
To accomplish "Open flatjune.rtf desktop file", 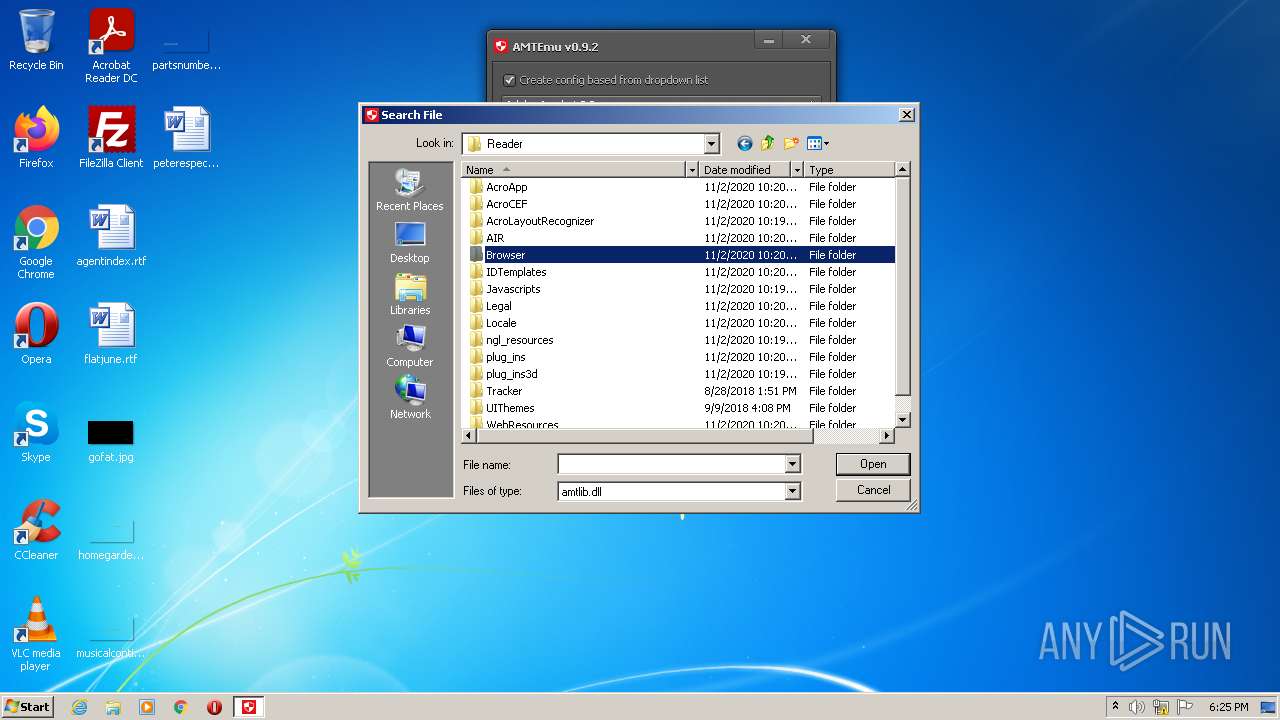I will [x=111, y=334].
